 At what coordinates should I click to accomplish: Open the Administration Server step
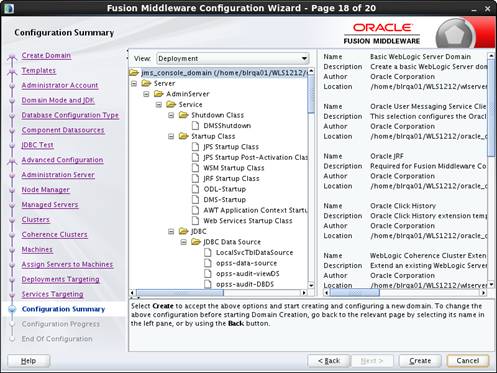pyautogui.click(x=58, y=175)
